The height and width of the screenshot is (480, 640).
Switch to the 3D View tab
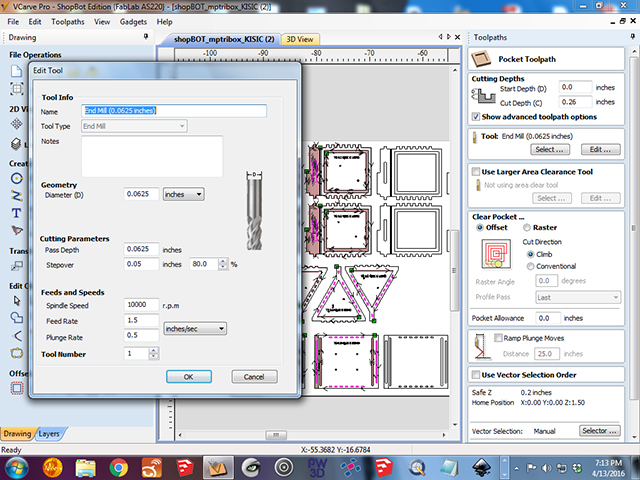pos(300,40)
